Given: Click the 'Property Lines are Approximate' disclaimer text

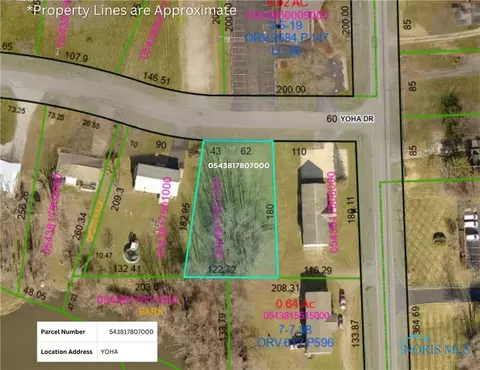Looking at the screenshot, I should [132, 10].
